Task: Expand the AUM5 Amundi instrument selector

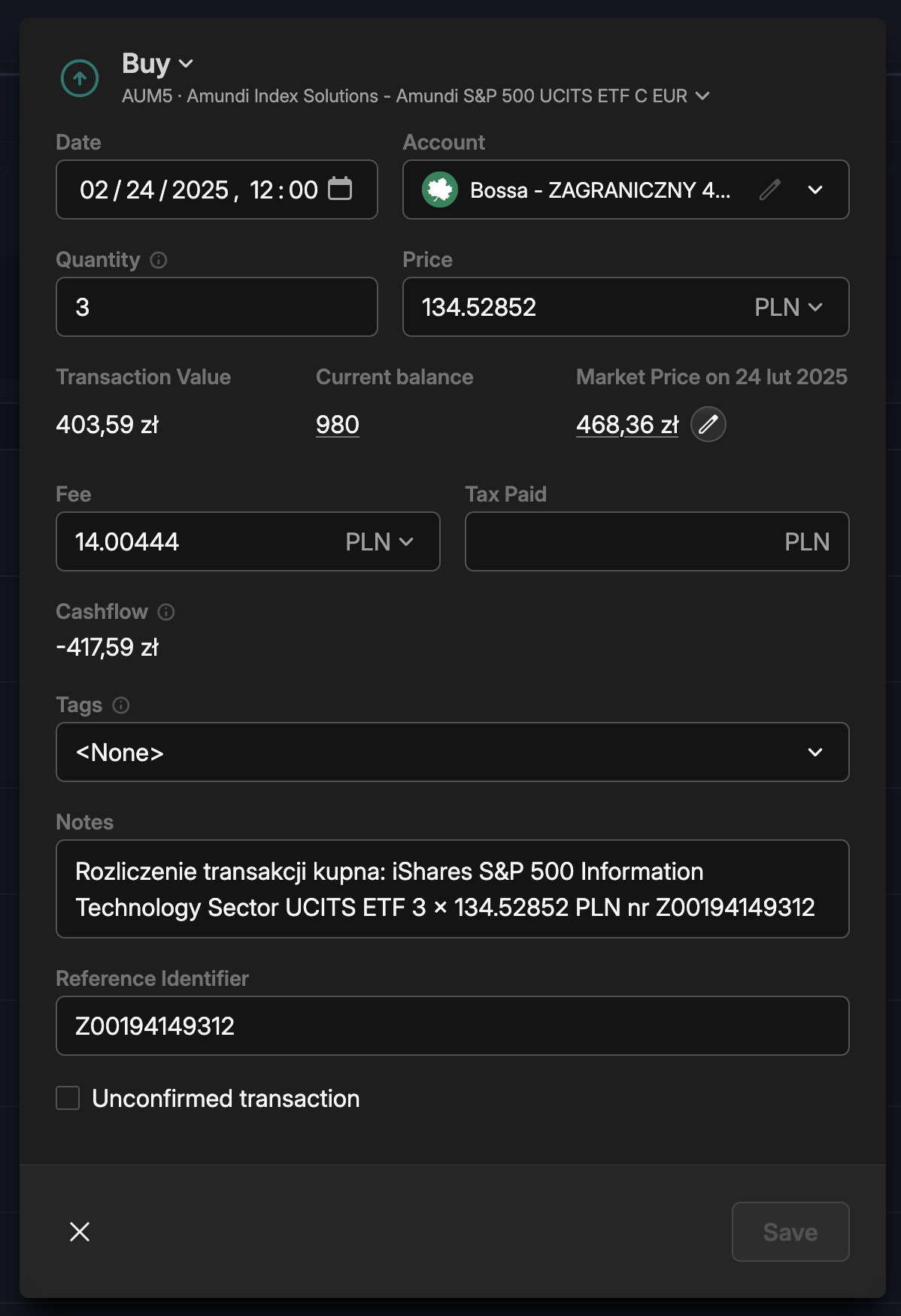Action: tap(416, 96)
